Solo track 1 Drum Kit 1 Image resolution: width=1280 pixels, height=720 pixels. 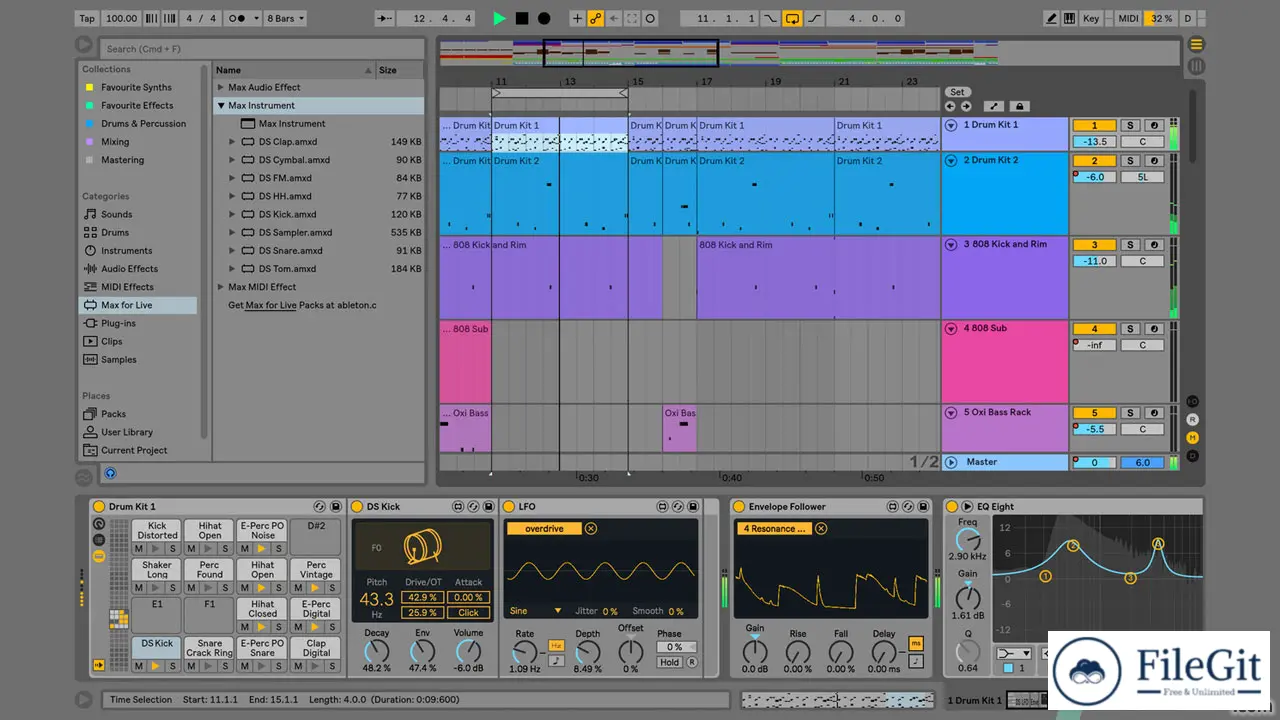coord(1130,125)
